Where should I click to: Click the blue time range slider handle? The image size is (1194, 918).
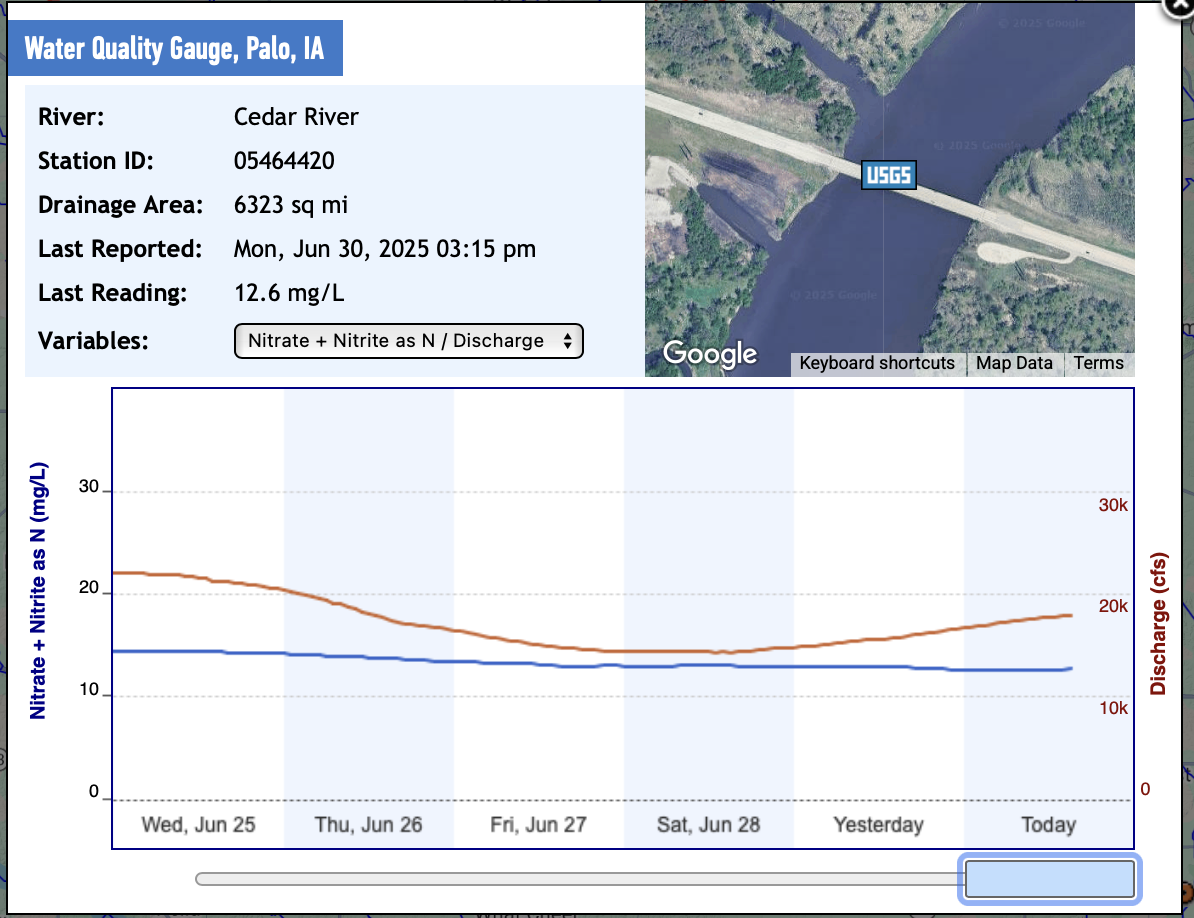coord(1048,879)
